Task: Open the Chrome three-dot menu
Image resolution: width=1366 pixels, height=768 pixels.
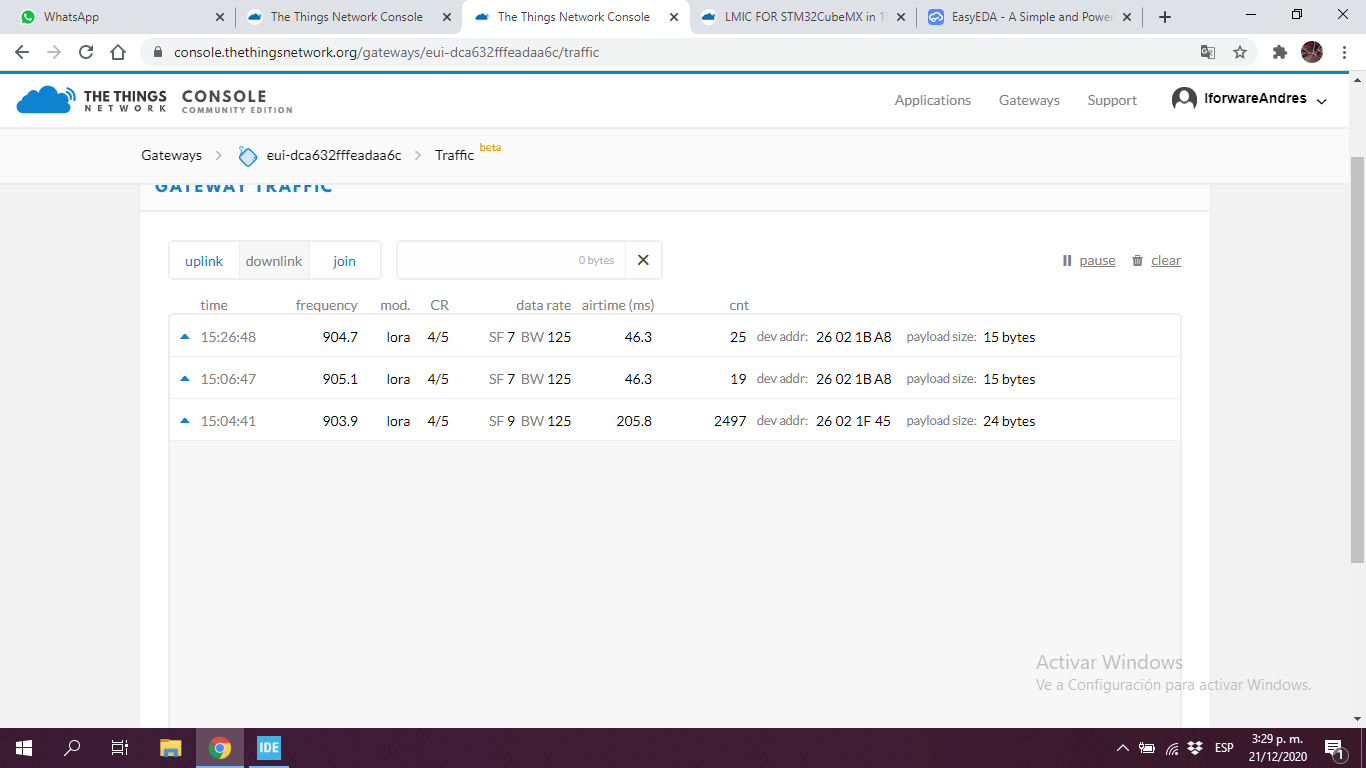Action: pos(1344,52)
